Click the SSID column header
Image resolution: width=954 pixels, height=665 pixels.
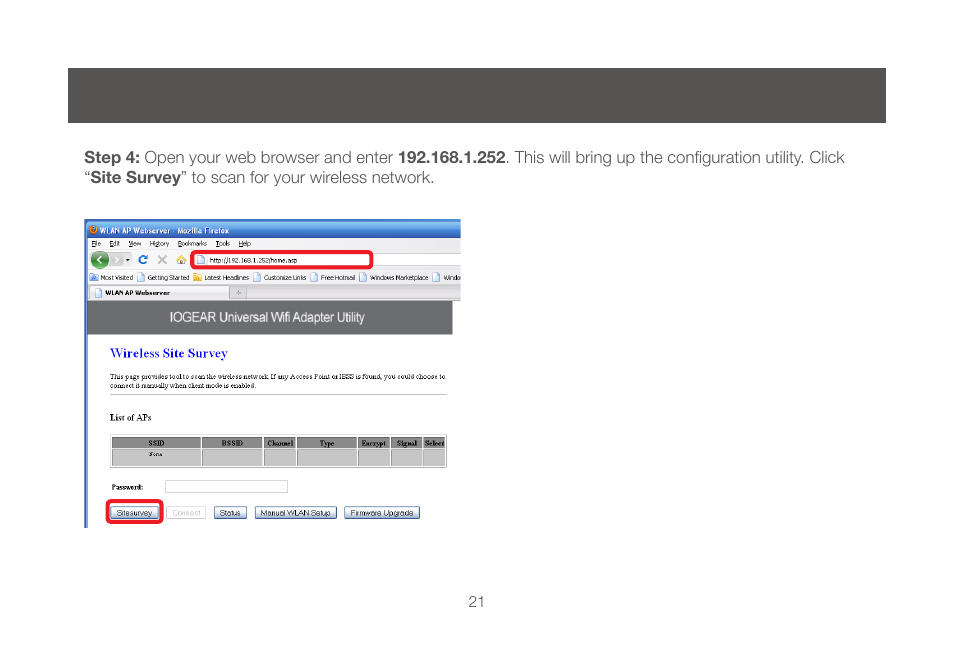pyautogui.click(x=156, y=443)
